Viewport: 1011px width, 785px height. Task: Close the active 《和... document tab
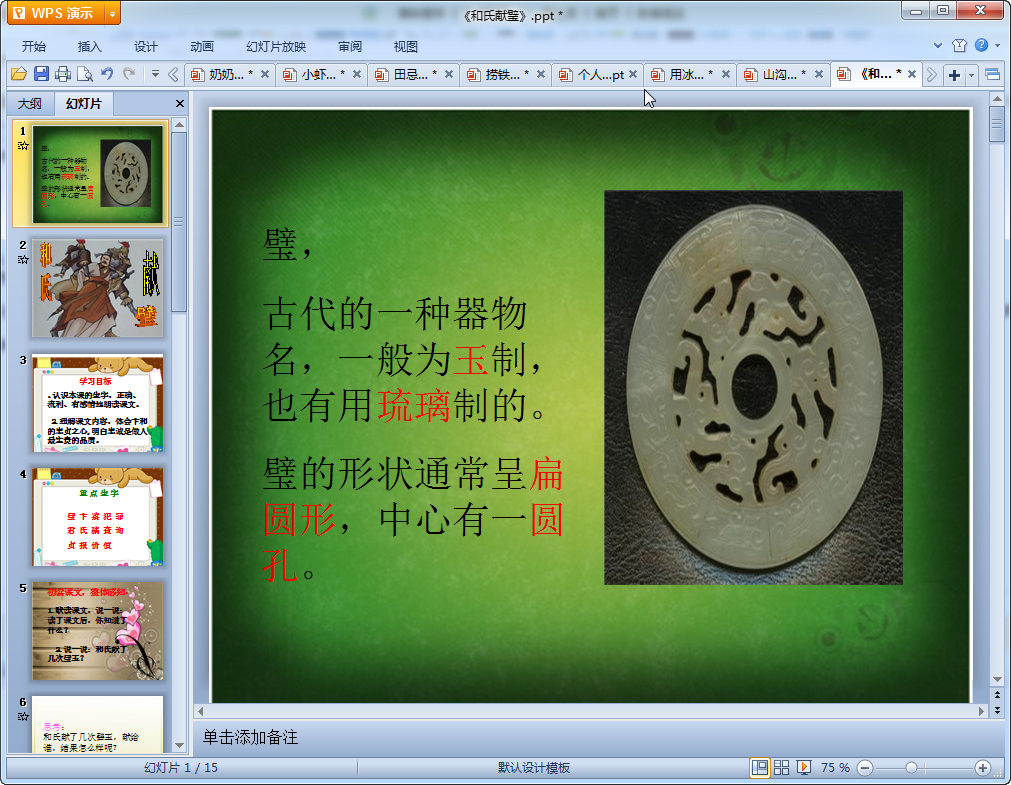912,74
